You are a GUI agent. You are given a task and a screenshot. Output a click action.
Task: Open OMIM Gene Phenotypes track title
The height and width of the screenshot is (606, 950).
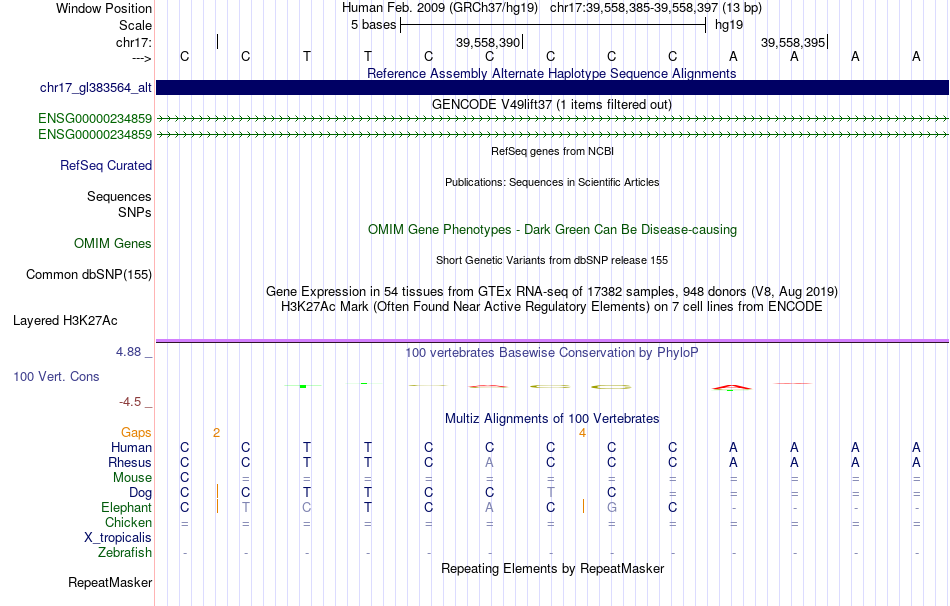tap(553, 230)
